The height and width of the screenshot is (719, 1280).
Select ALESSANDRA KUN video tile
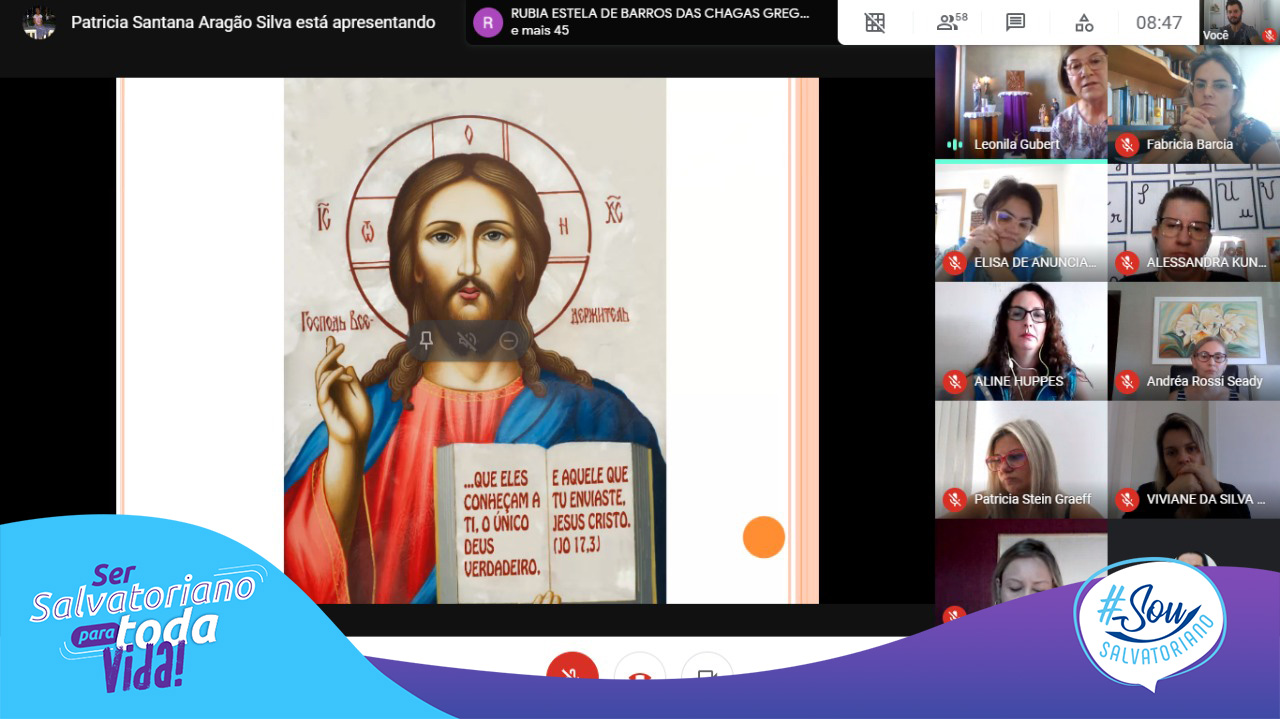(x=1194, y=222)
